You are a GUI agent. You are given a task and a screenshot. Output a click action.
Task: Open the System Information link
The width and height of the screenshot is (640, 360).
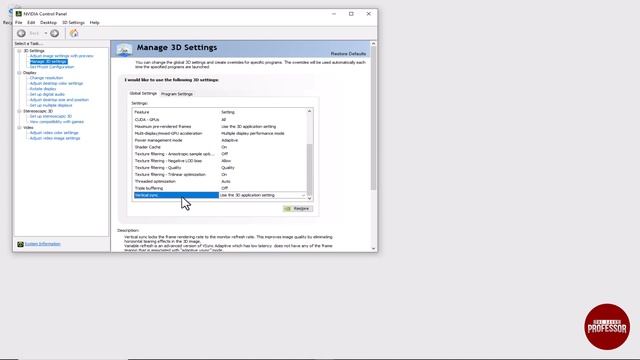click(42, 244)
